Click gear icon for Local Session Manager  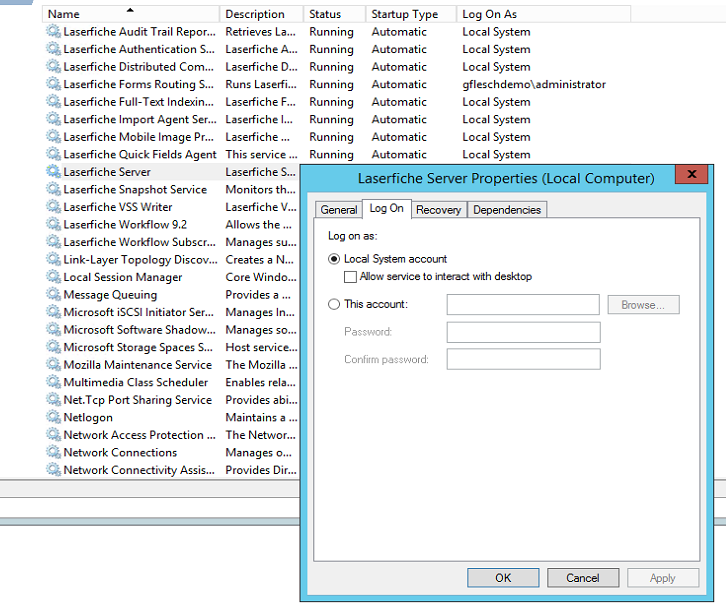click(53, 277)
